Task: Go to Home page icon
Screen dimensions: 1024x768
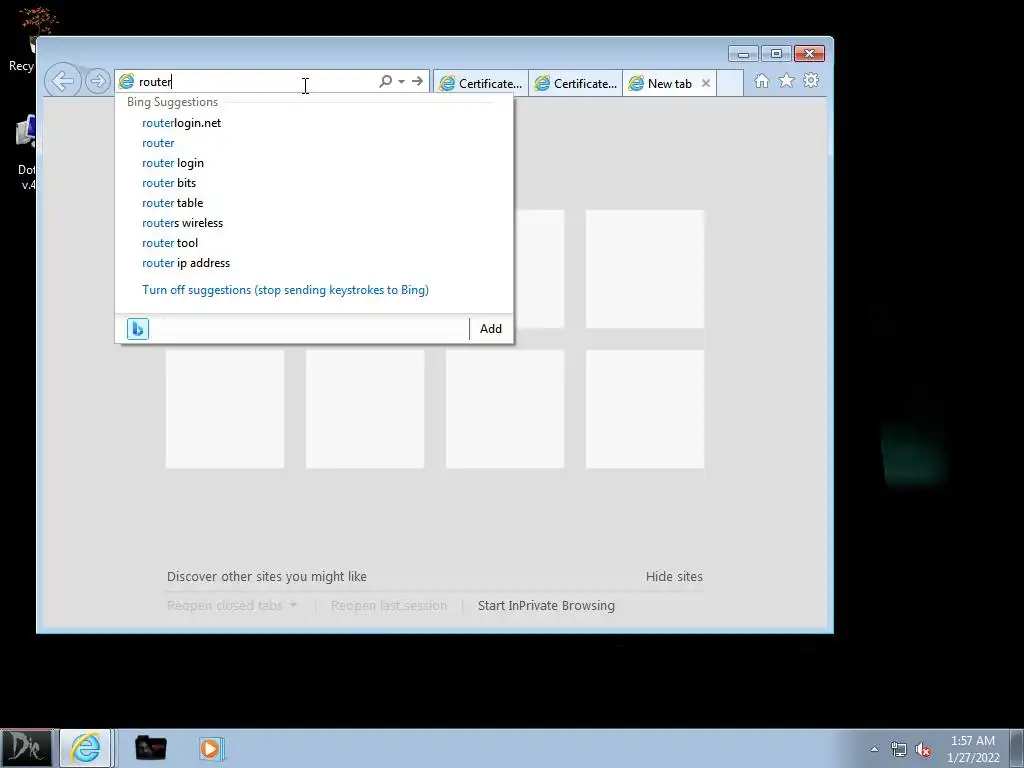Action: pos(761,80)
